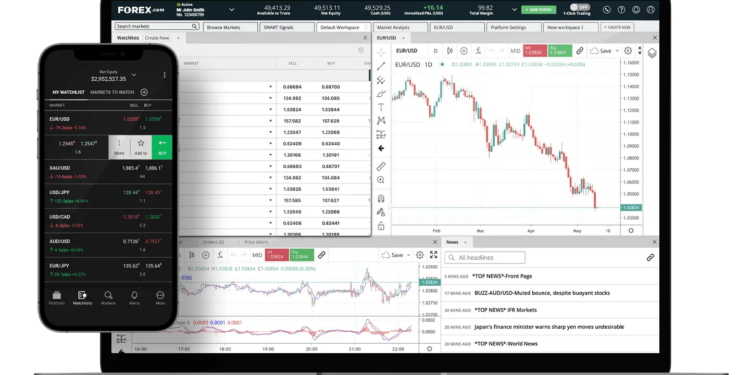Open the Market Analysis tab
Viewport: 750px width, 375px height.
pyautogui.click(x=400, y=27)
